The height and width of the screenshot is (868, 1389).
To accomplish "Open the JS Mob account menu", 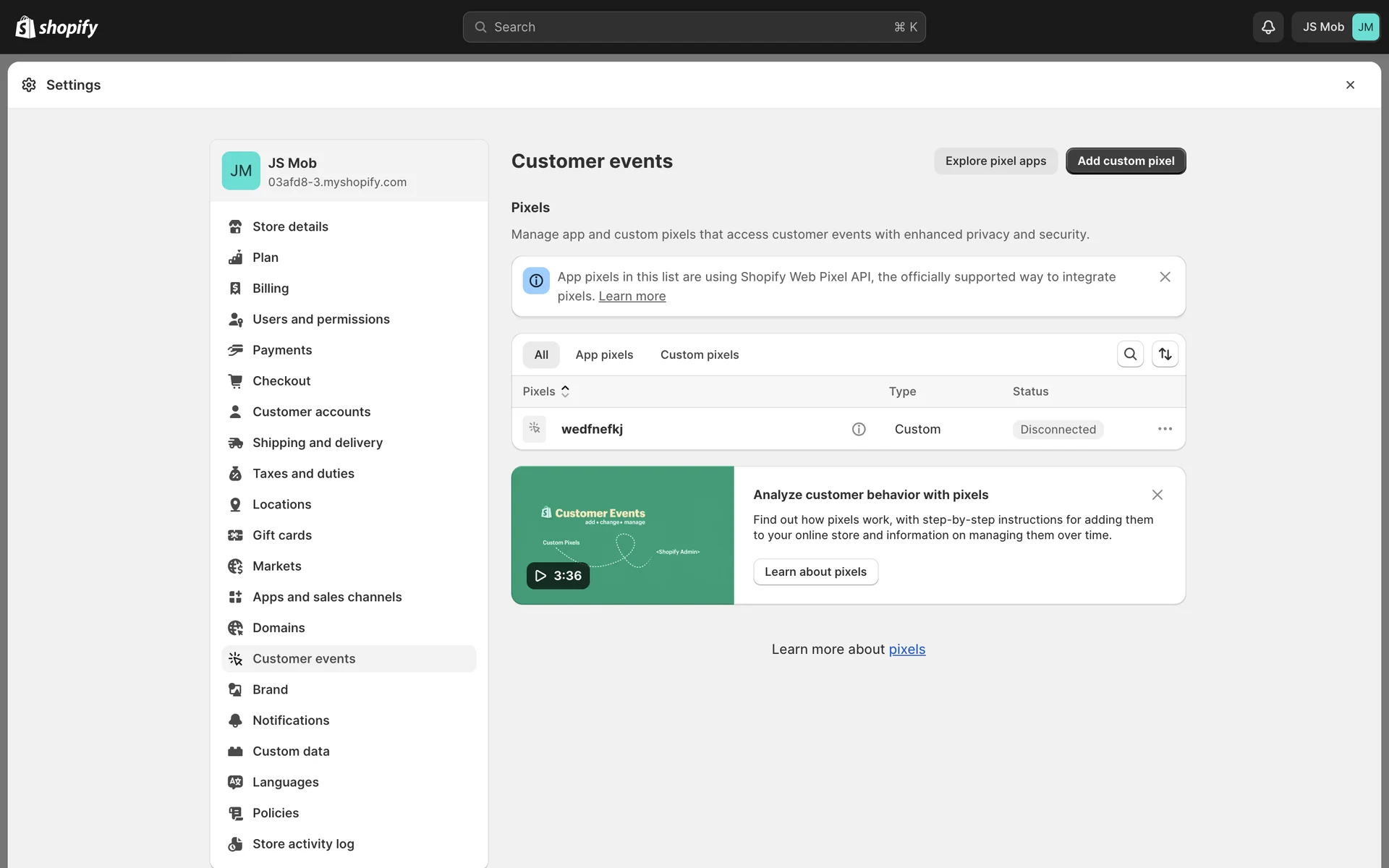I will coord(1335,27).
